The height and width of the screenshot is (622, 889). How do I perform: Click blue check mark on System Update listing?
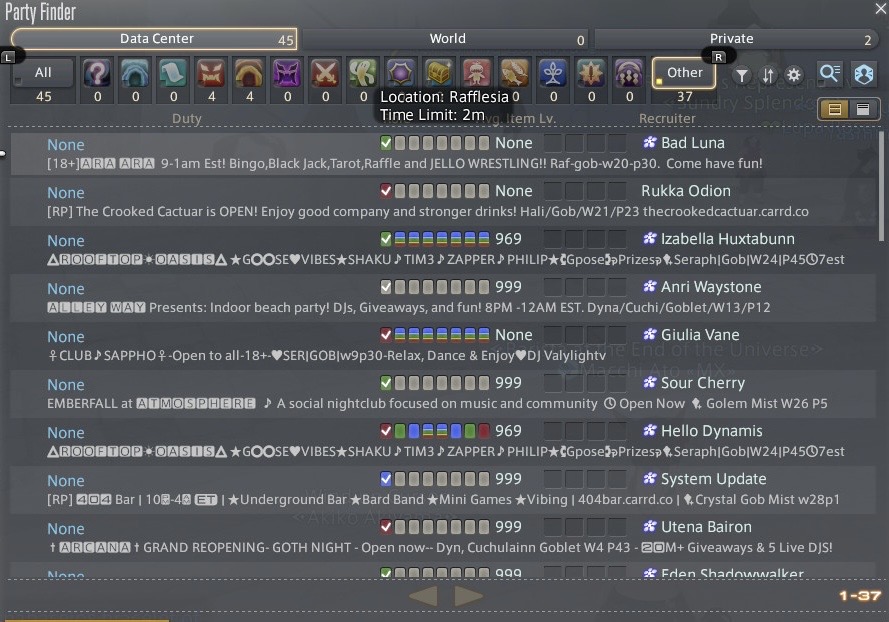[386, 479]
